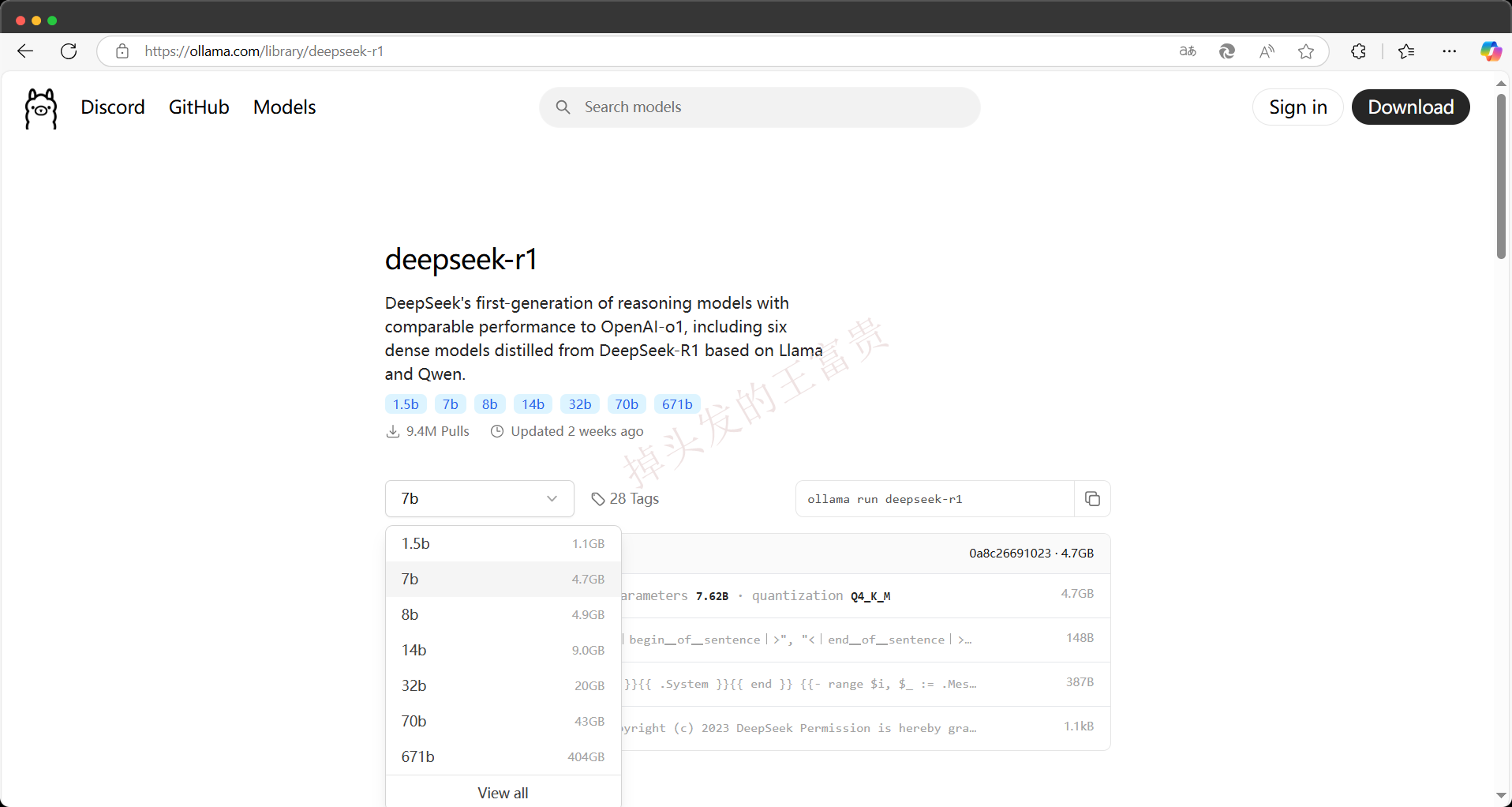Click the 14b blue tag chip

533,404
